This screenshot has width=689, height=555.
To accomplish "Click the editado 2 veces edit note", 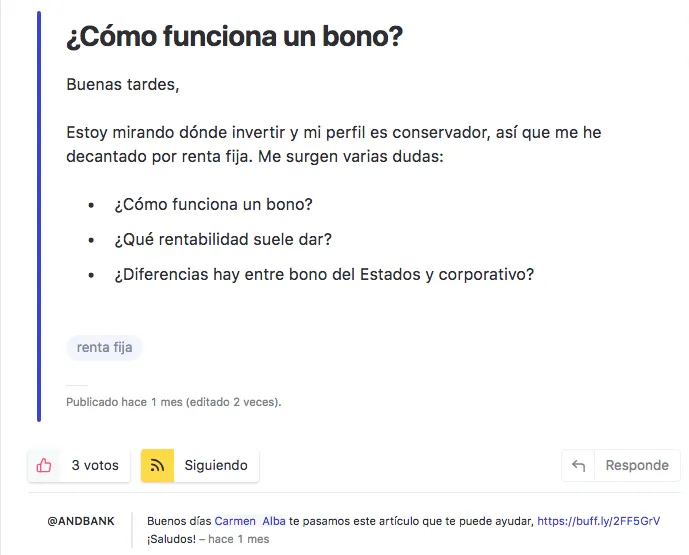I will pos(233,402).
